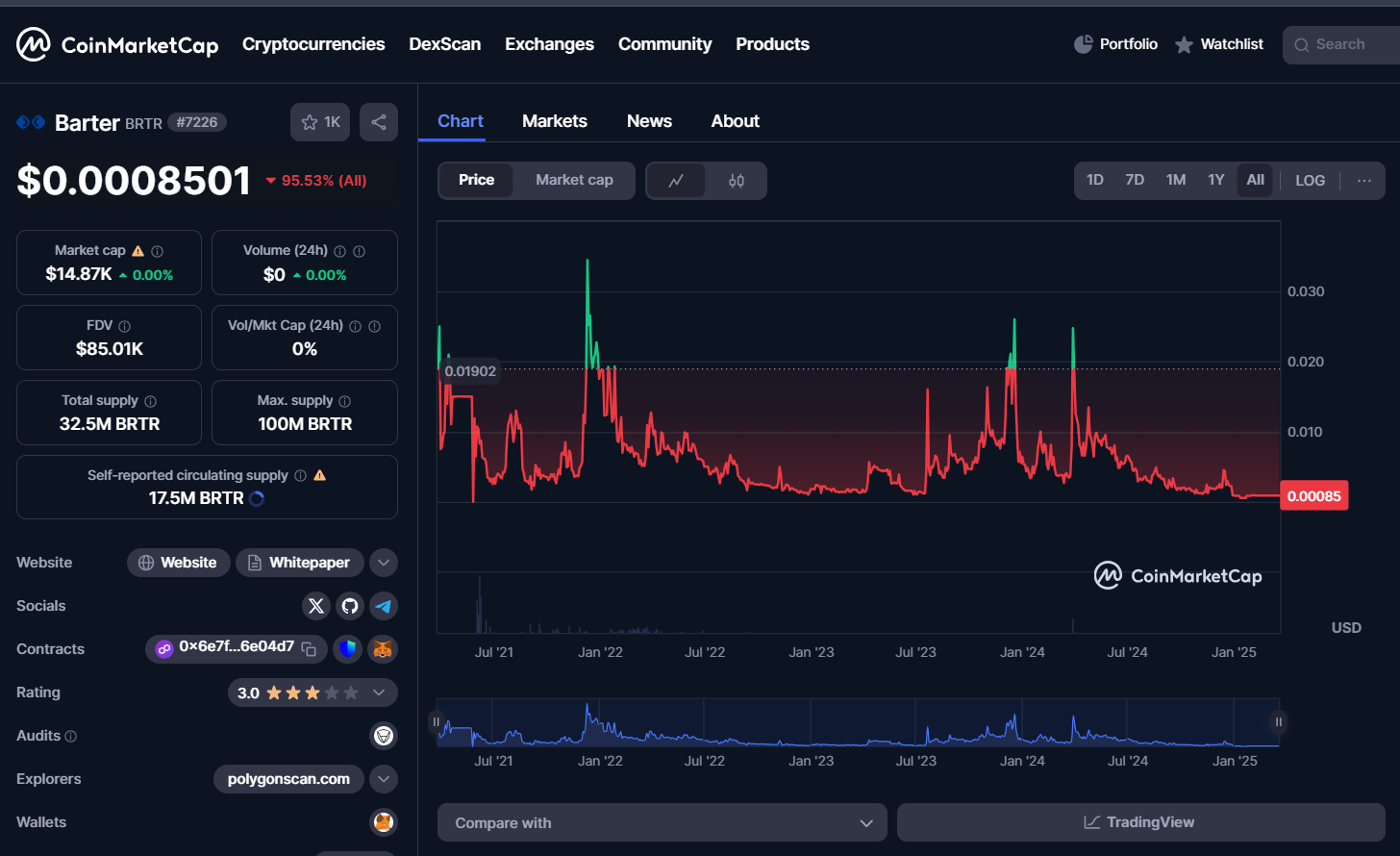Click warning icon beside self-reported circulating supply

click(x=319, y=475)
